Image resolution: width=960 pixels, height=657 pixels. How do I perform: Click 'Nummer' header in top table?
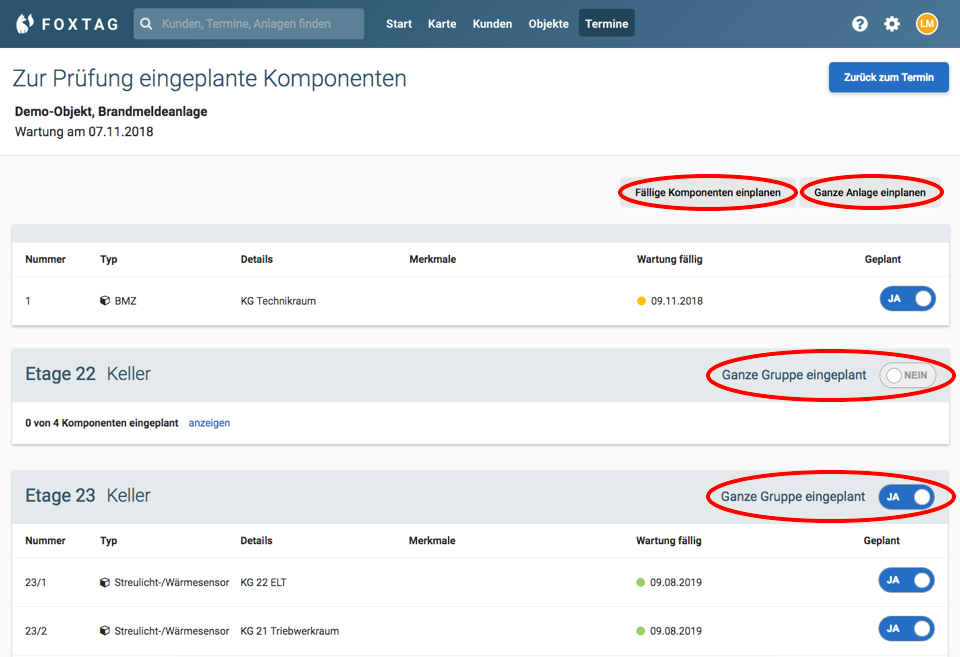tap(45, 259)
